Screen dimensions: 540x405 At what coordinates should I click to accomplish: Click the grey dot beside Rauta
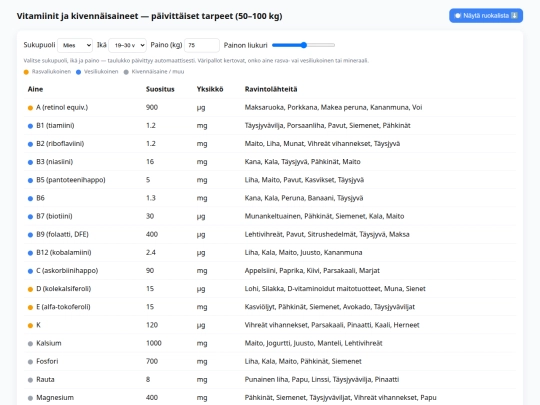click(x=30, y=380)
